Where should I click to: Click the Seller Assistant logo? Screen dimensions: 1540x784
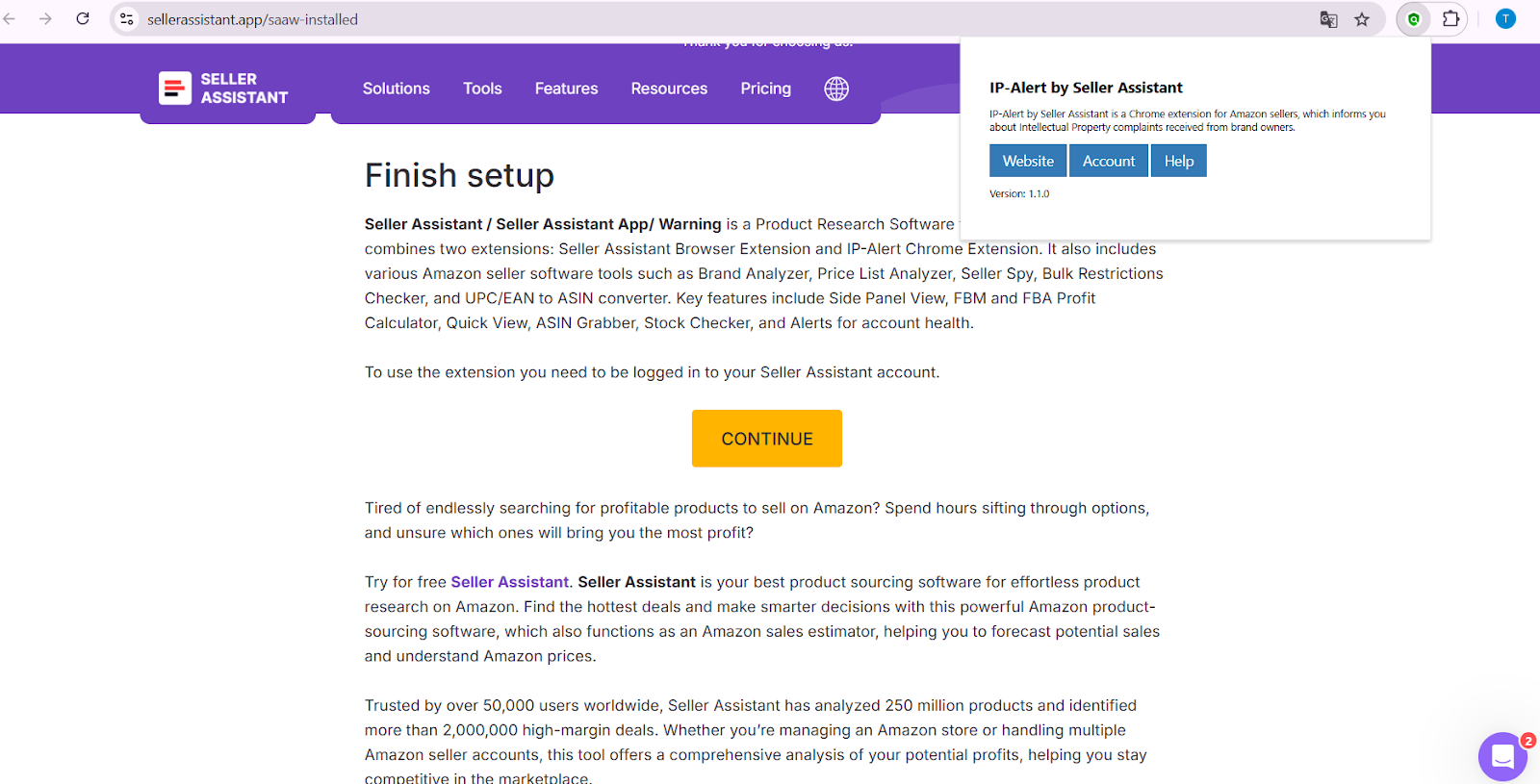point(223,89)
